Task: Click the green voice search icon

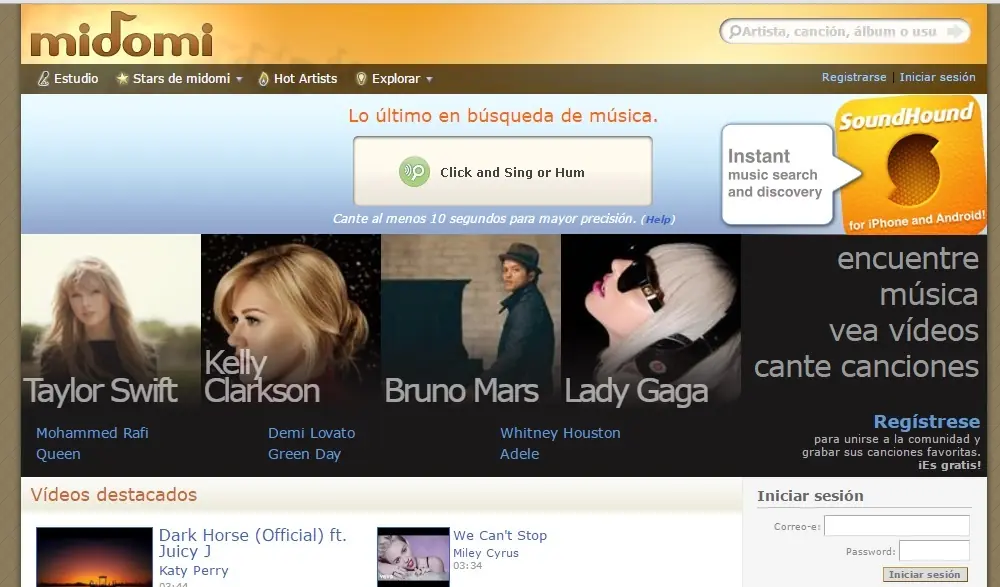Action: (415, 172)
